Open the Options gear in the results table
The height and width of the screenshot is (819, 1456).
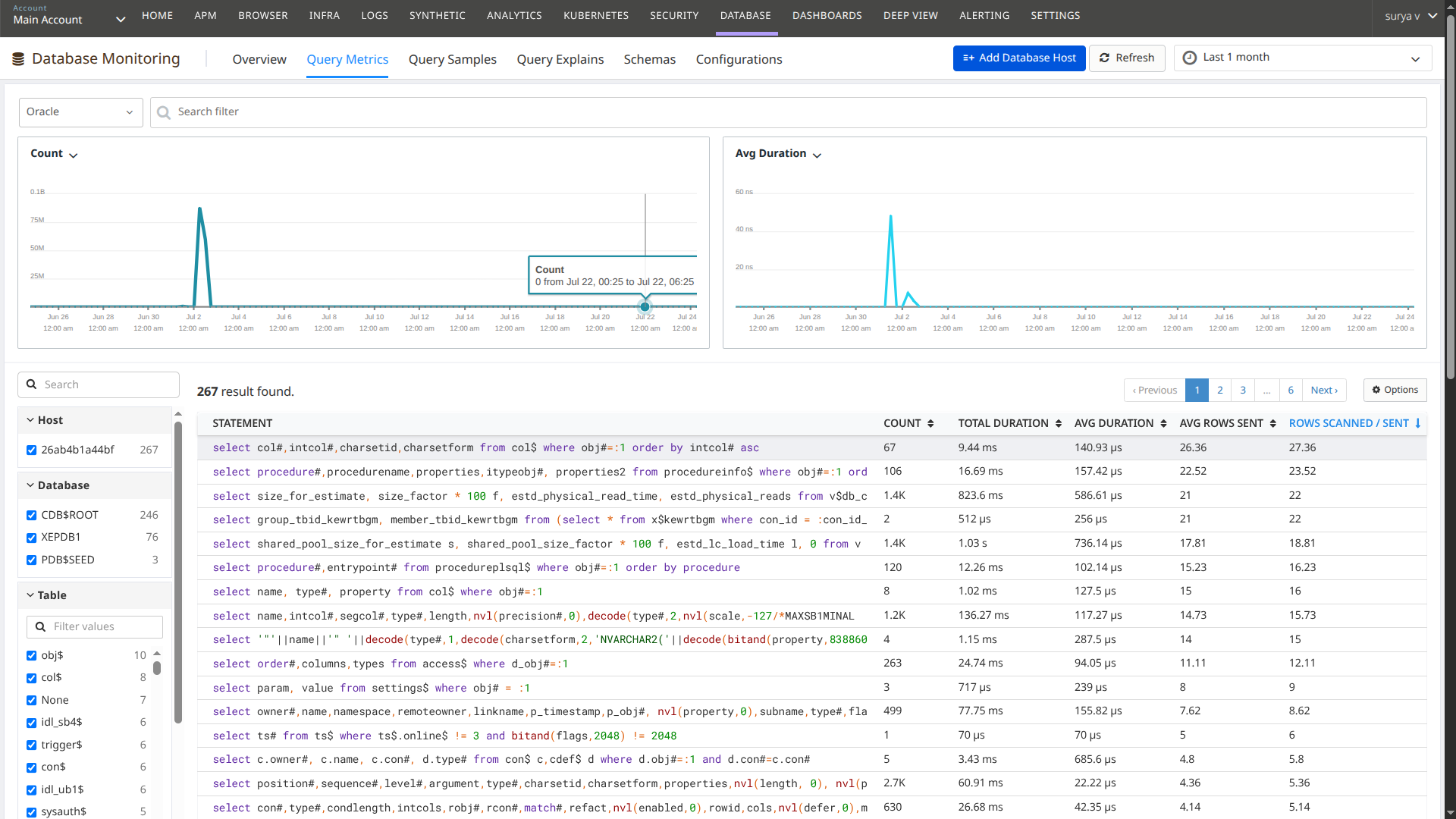click(x=1376, y=390)
